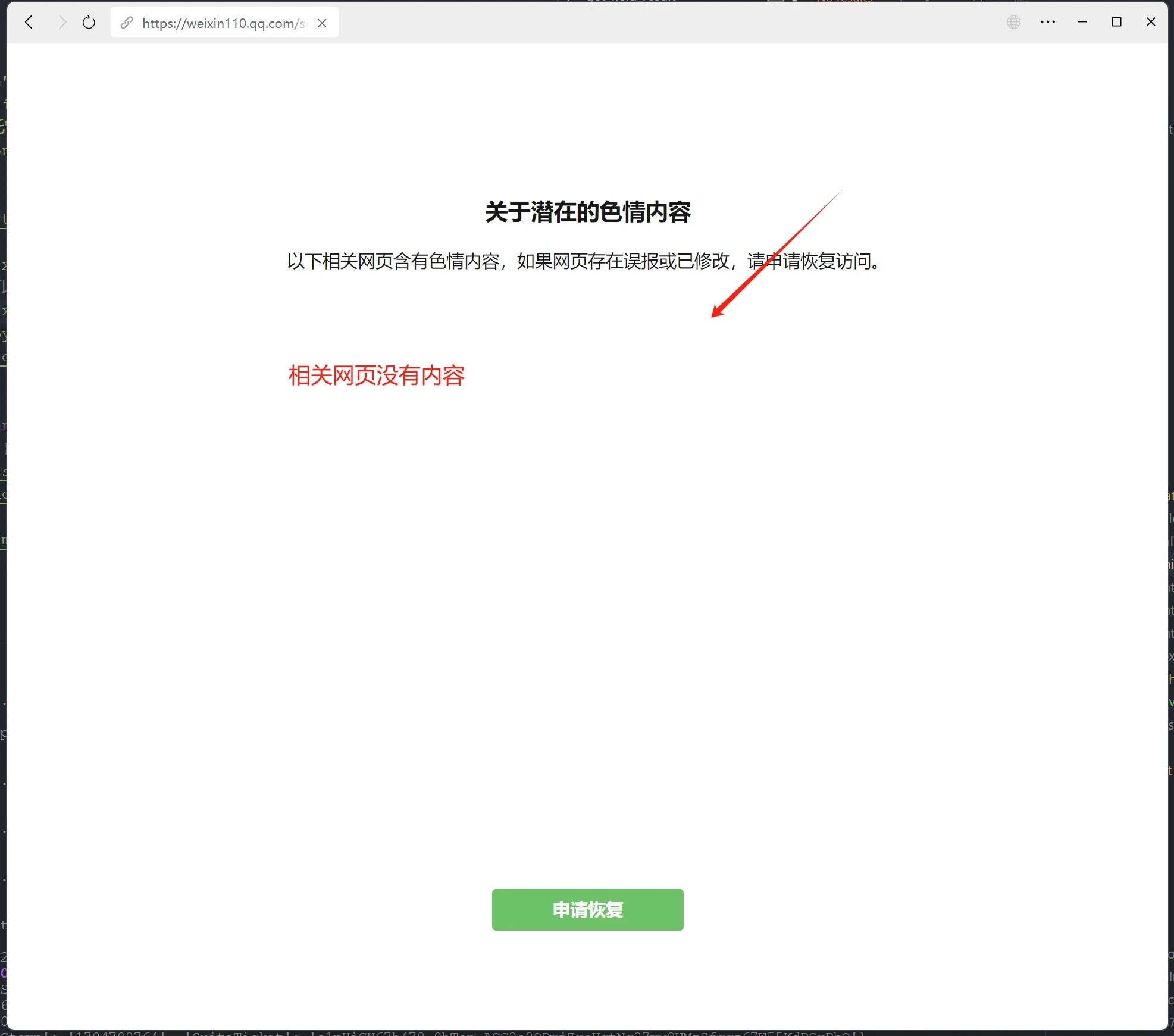
Task: Clear the URL with the X icon
Action: tap(322, 23)
